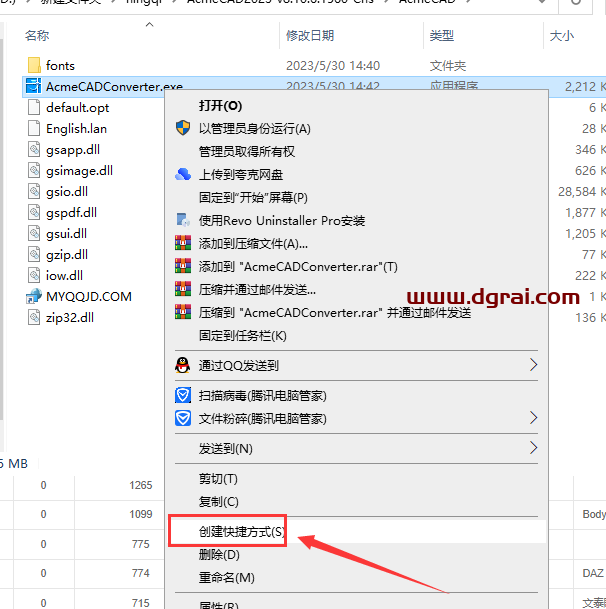Click the fonts folder icon
The image size is (606, 609).
click(x=34, y=65)
